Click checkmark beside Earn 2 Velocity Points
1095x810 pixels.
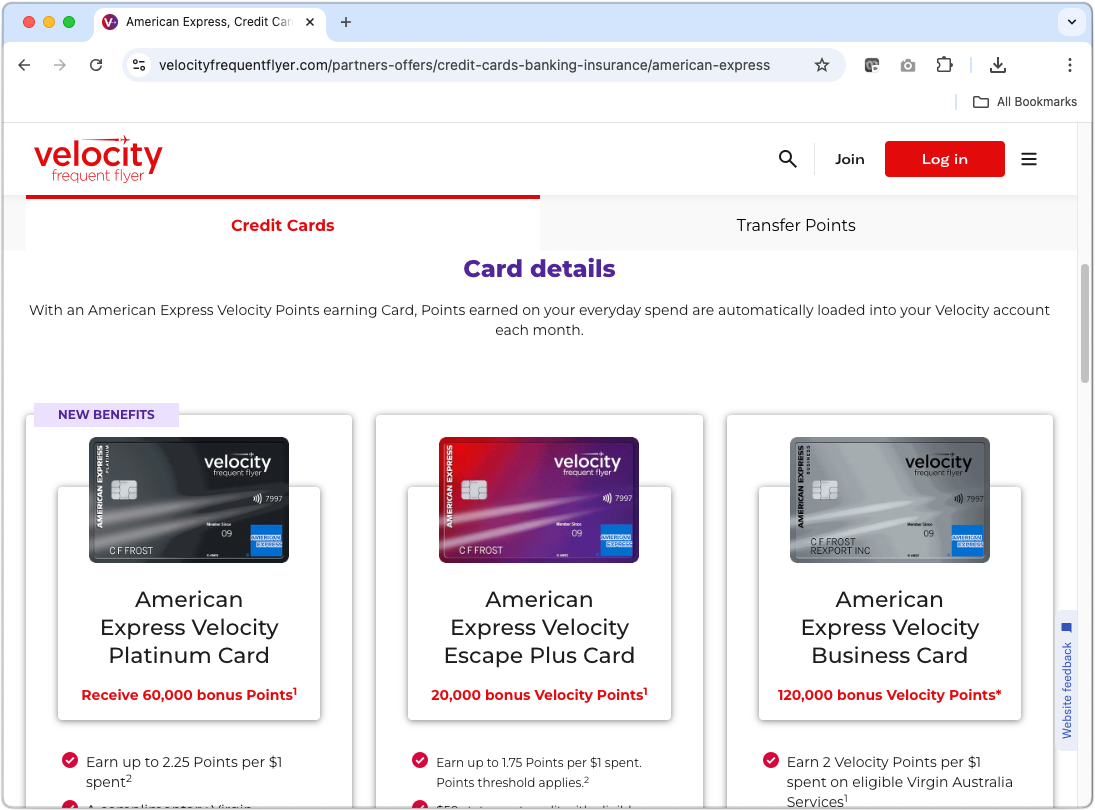click(770, 760)
